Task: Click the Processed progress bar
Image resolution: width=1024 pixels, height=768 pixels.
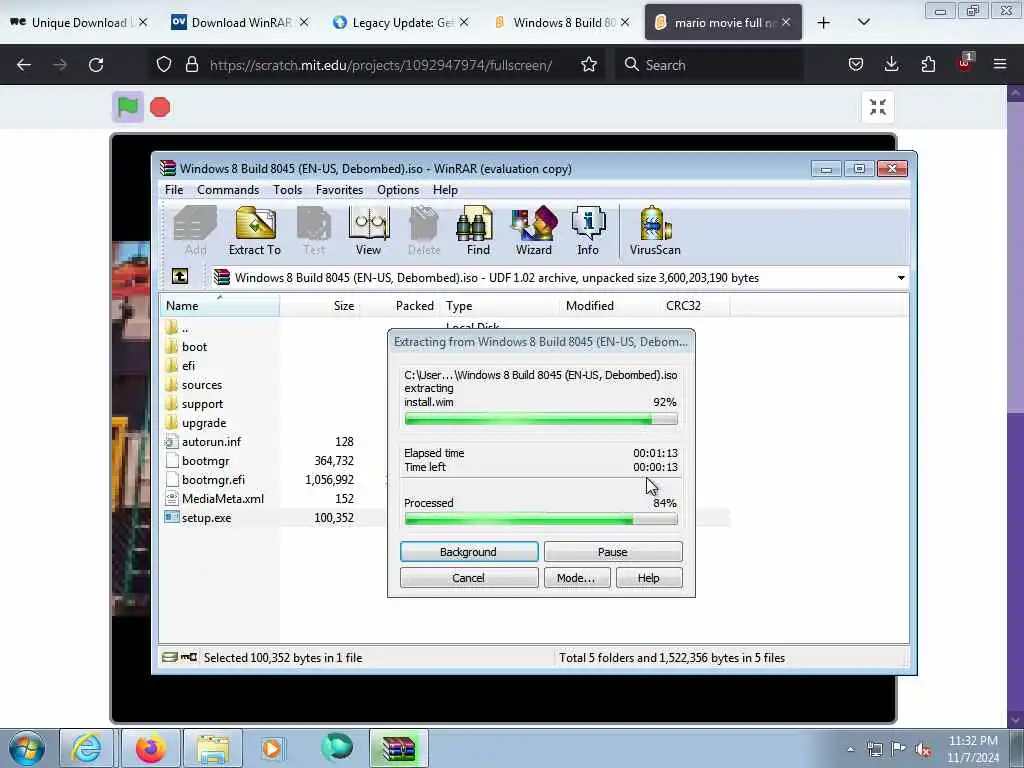Action: 541,520
